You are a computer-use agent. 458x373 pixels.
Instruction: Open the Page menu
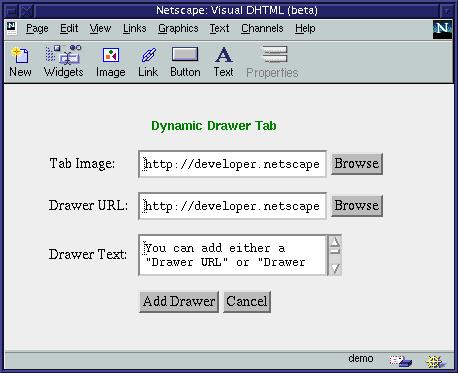(37, 29)
